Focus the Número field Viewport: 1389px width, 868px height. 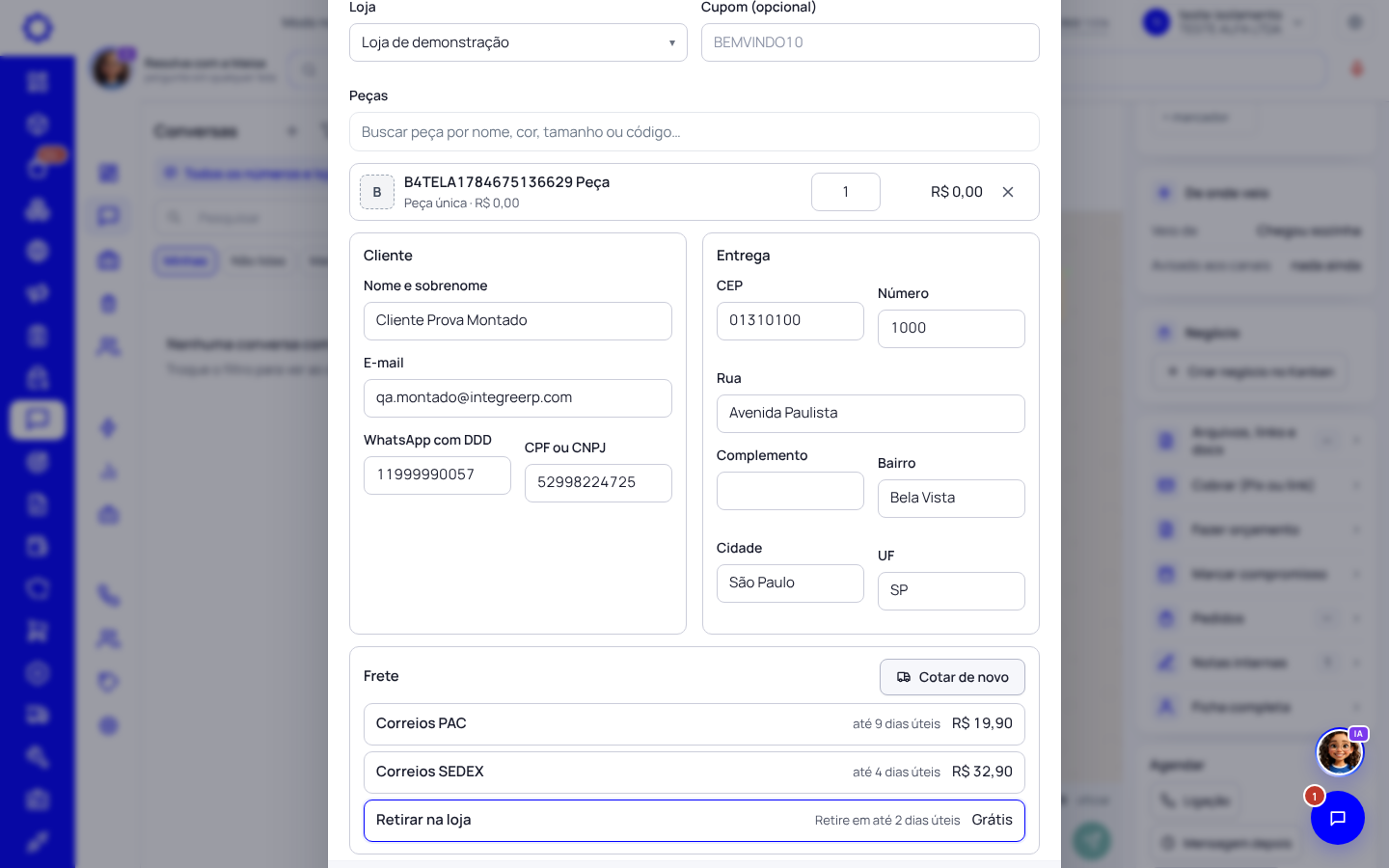[951, 329]
